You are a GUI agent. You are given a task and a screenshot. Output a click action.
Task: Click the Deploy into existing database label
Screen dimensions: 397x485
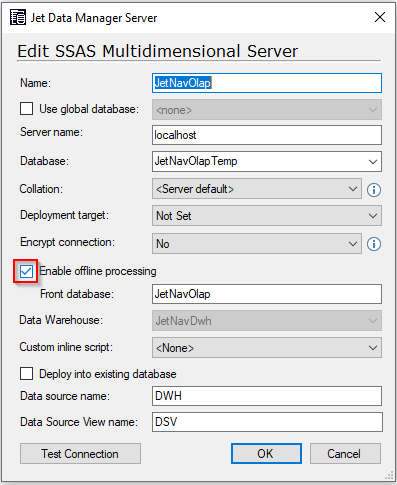click(x=108, y=374)
